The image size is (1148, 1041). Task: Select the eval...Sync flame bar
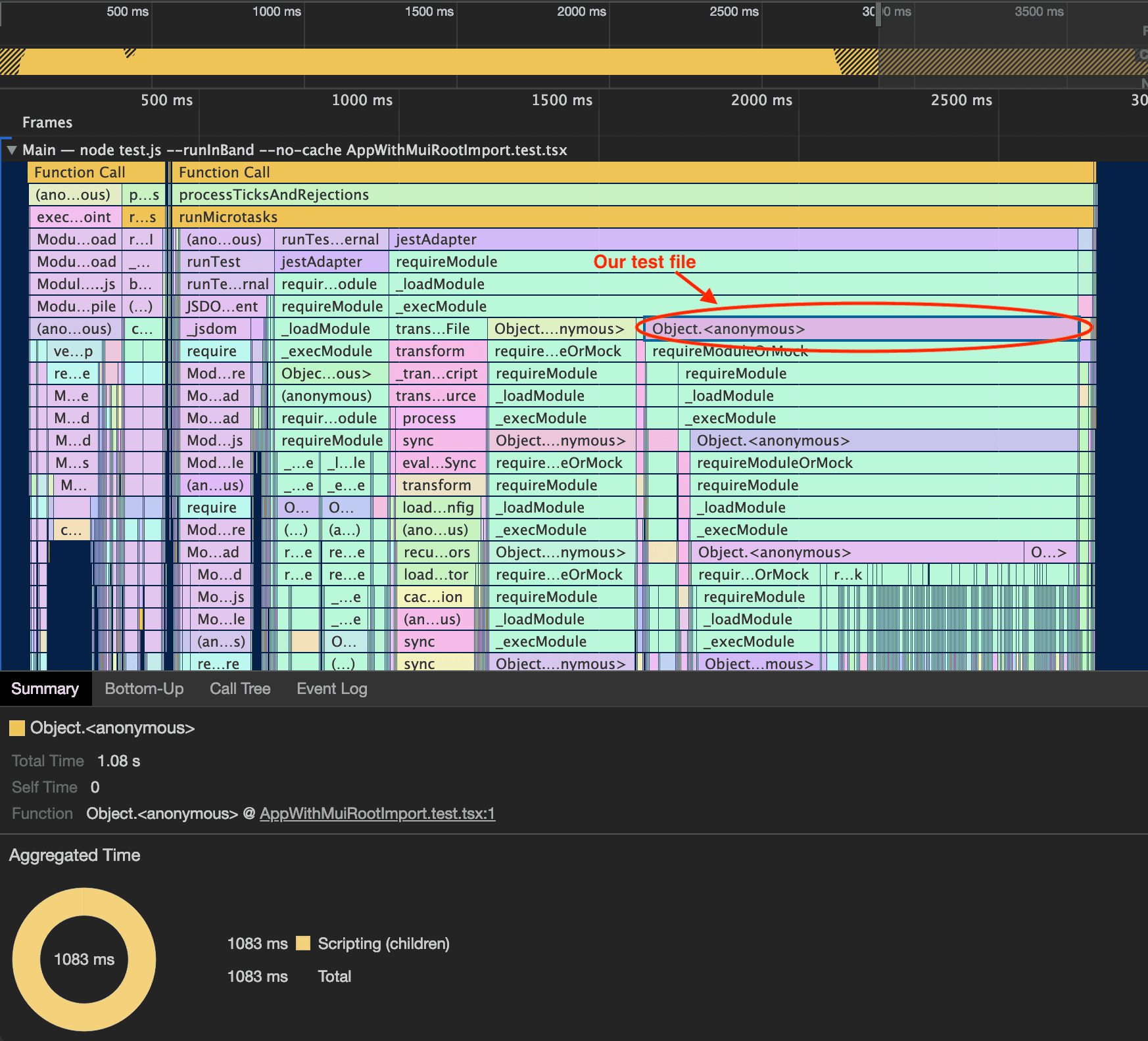[439, 463]
